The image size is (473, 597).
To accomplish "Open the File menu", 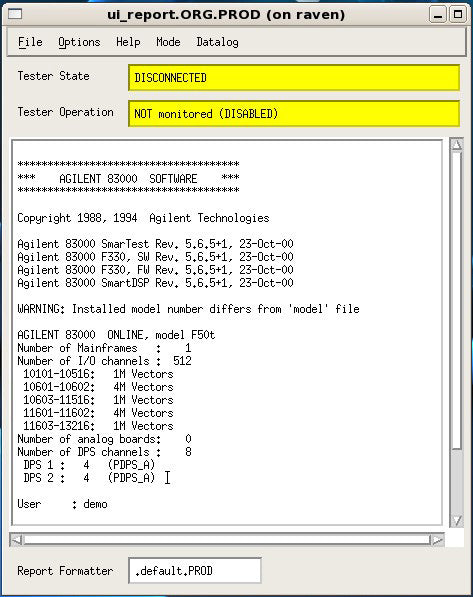I will tap(30, 42).
